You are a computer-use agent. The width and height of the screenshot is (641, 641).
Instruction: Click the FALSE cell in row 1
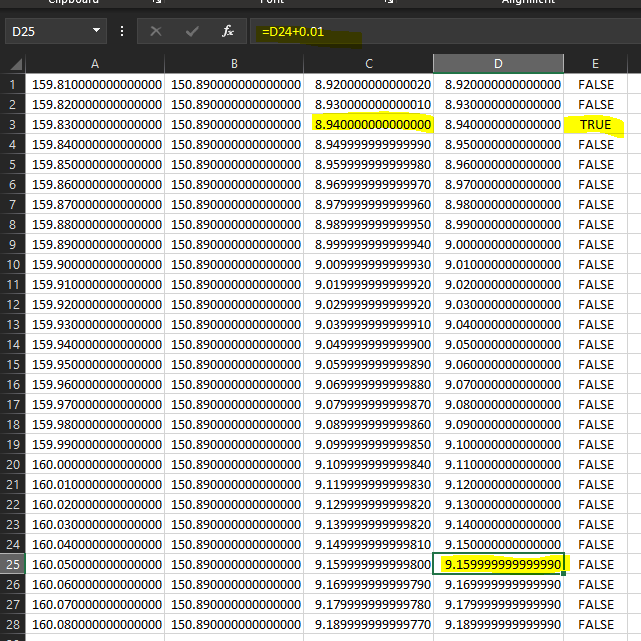[x=596, y=85]
